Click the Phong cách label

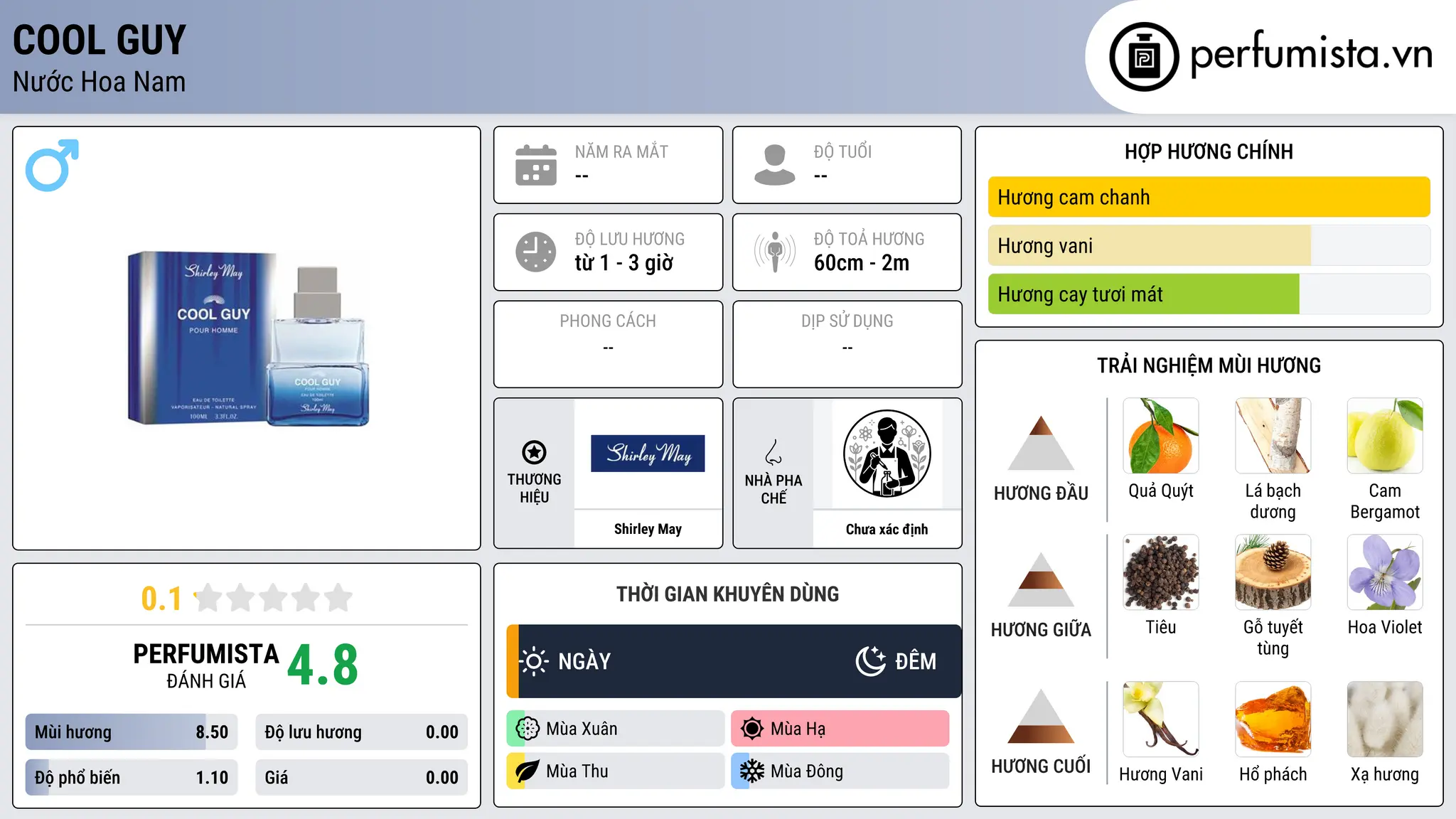608,321
